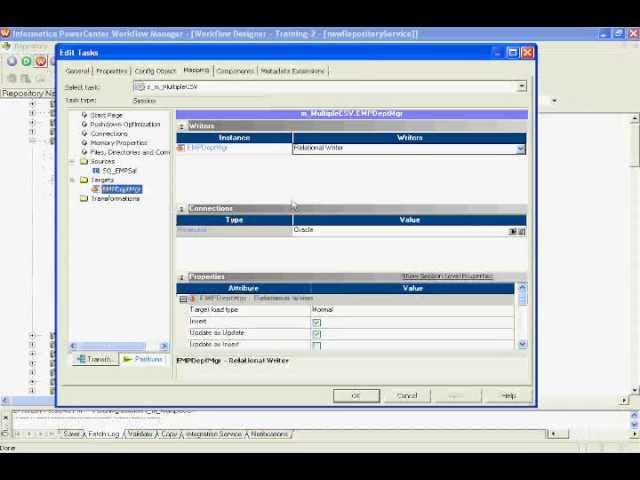Screen dimensions: 640x480
Task: Switch to the Transformations view tab
Action: (96, 359)
